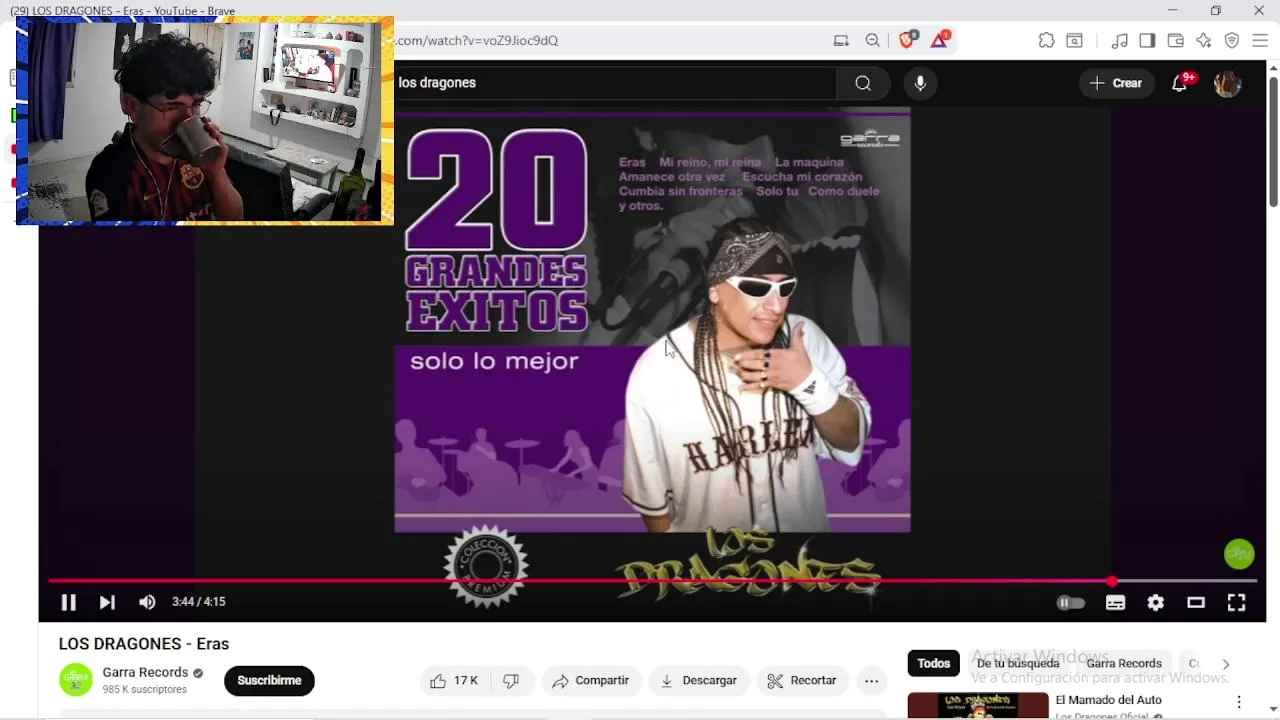Click the page vertical scrollbar thumb

click(x=1273, y=140)
